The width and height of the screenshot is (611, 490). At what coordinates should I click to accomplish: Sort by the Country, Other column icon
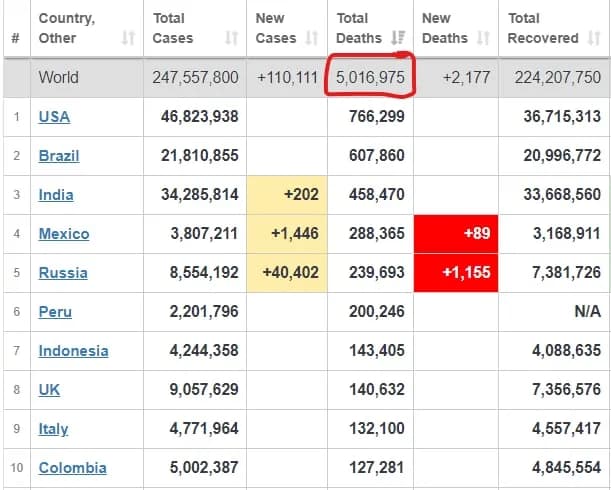[128, 38]
